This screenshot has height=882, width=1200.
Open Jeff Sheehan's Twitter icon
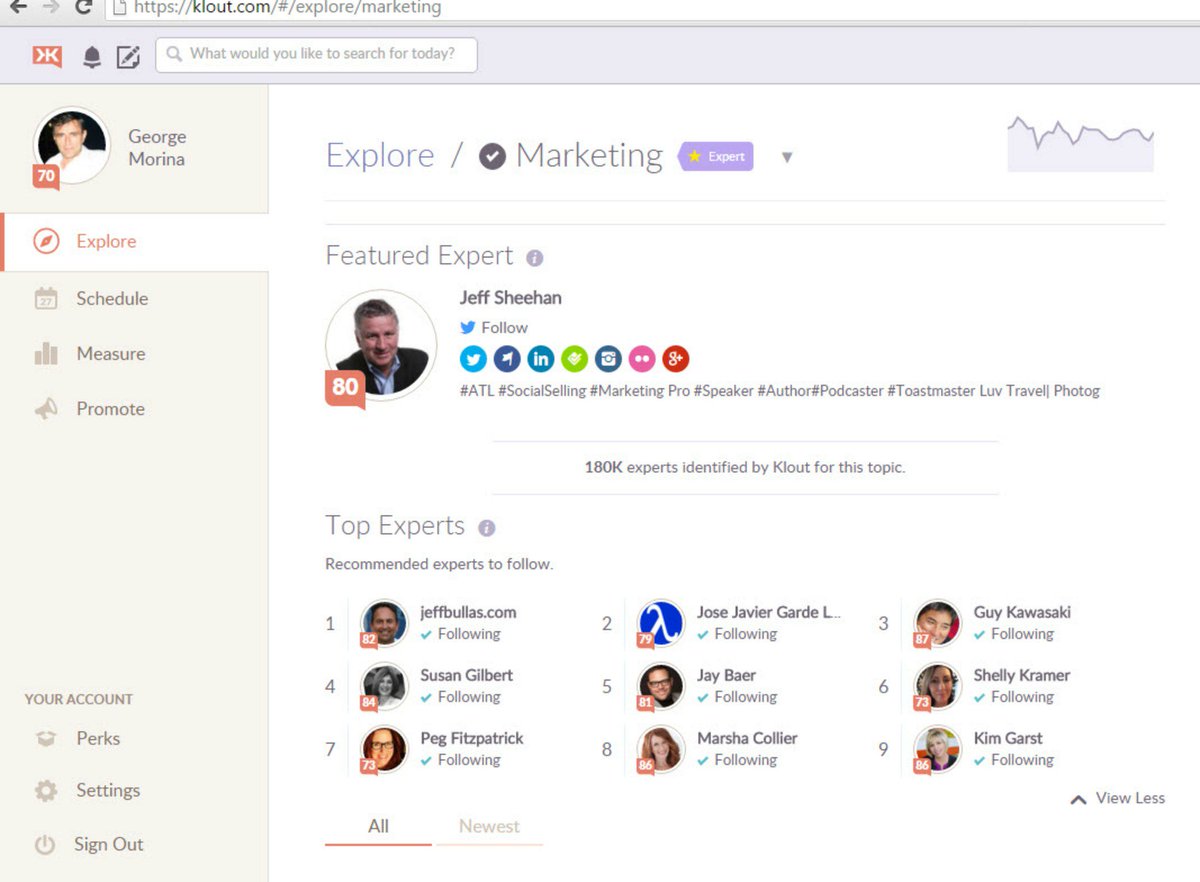(x=473, y=358)
